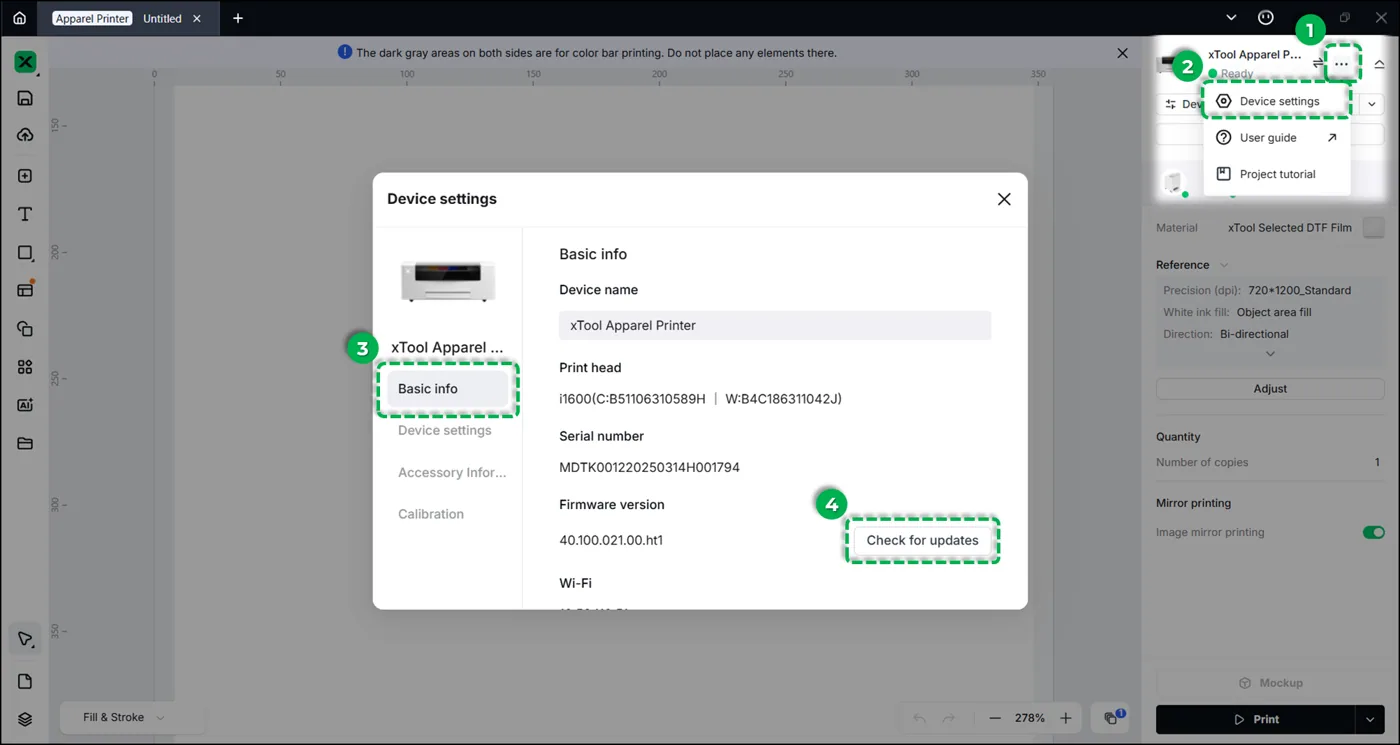
Task: Go to the home screen icon
Action: (19, 18)
